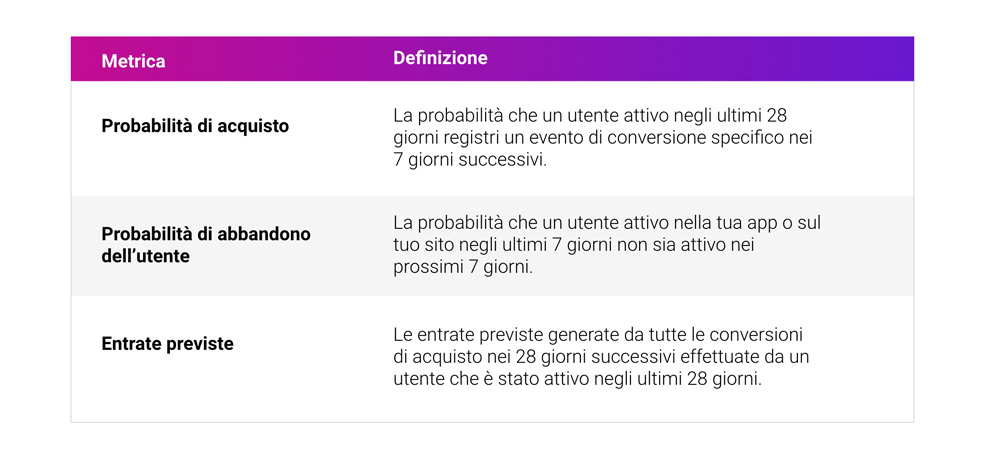The image size is (985, 459).
Task: Click the gray-shaded middle table row
Action: (492, 246)
